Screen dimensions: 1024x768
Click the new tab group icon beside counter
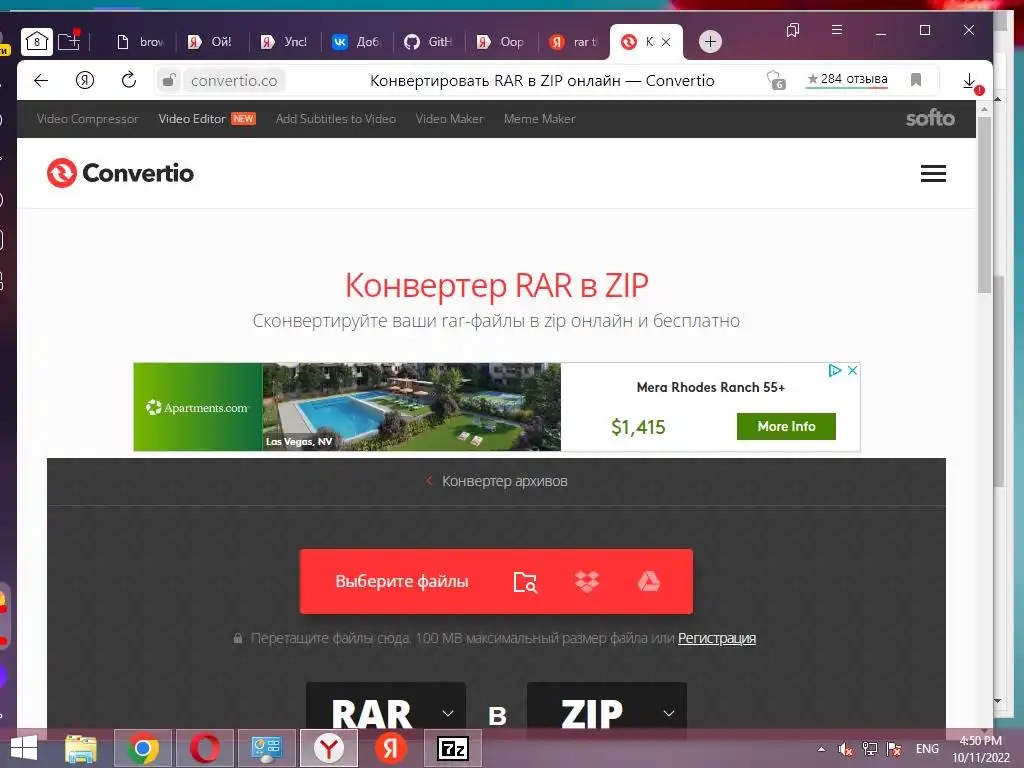point(69,42)
